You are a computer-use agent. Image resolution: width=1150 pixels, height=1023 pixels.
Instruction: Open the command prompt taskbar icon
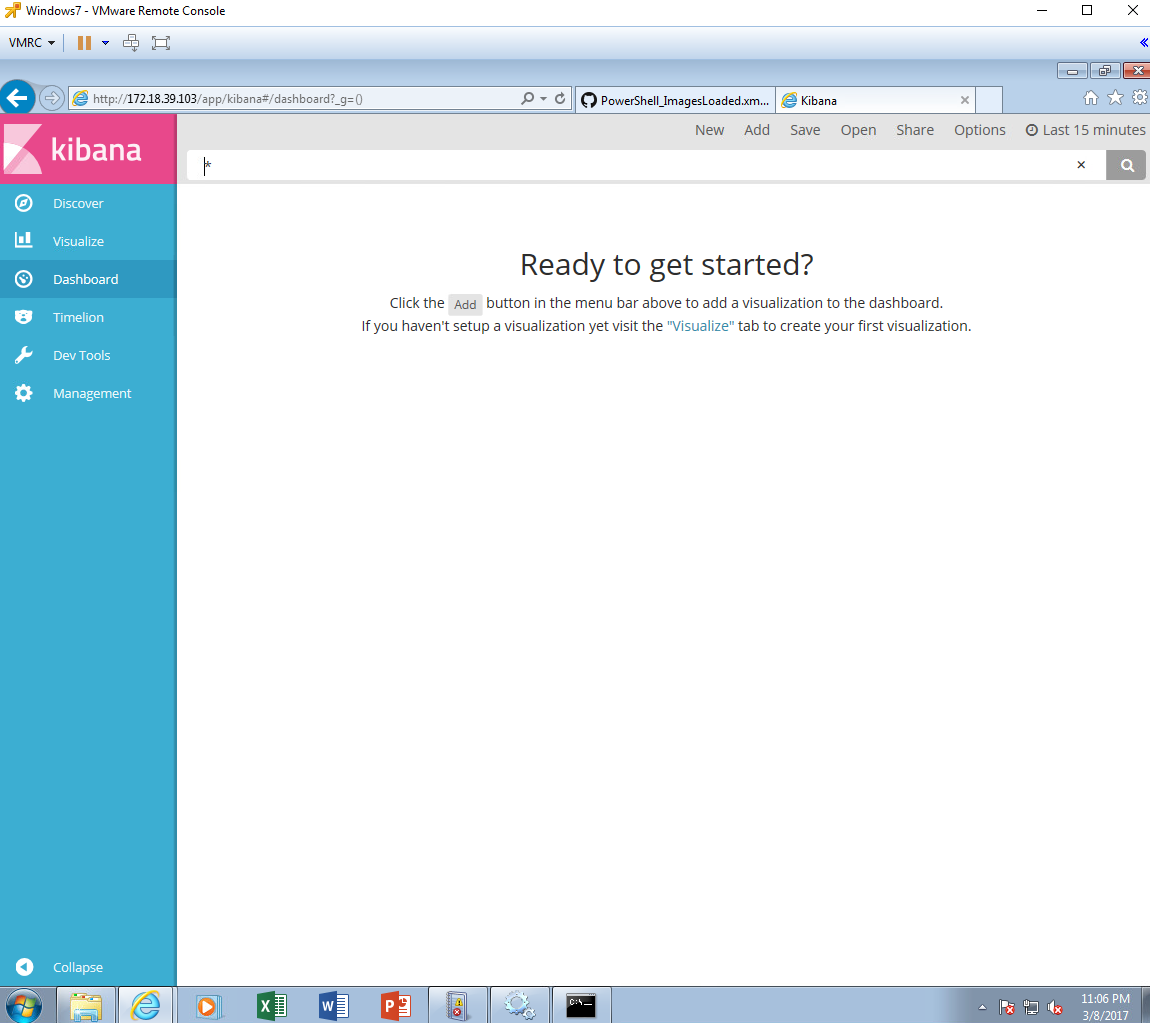click(581, 1005)
